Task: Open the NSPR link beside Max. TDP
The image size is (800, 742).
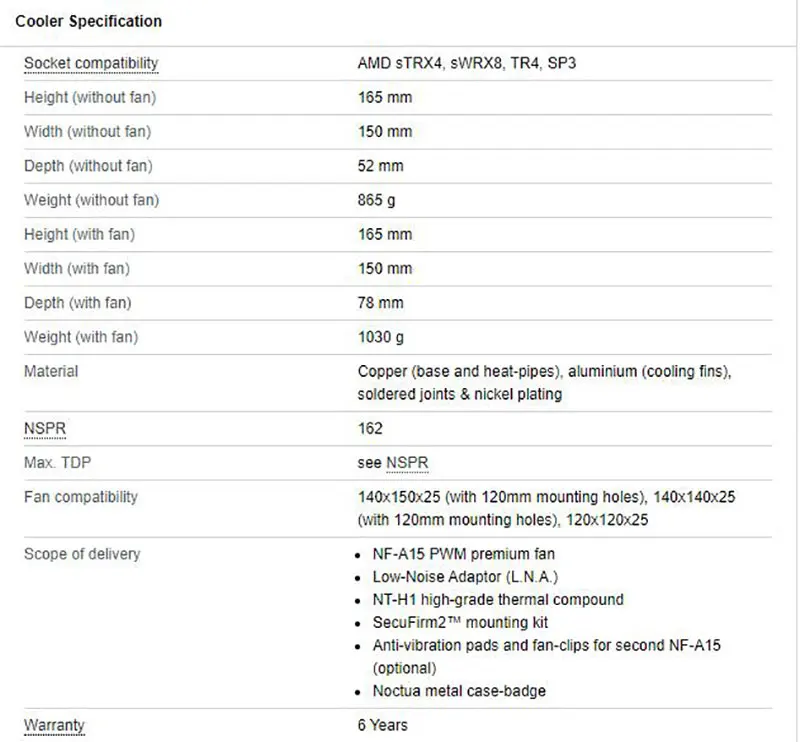Action: pos(407,463)
